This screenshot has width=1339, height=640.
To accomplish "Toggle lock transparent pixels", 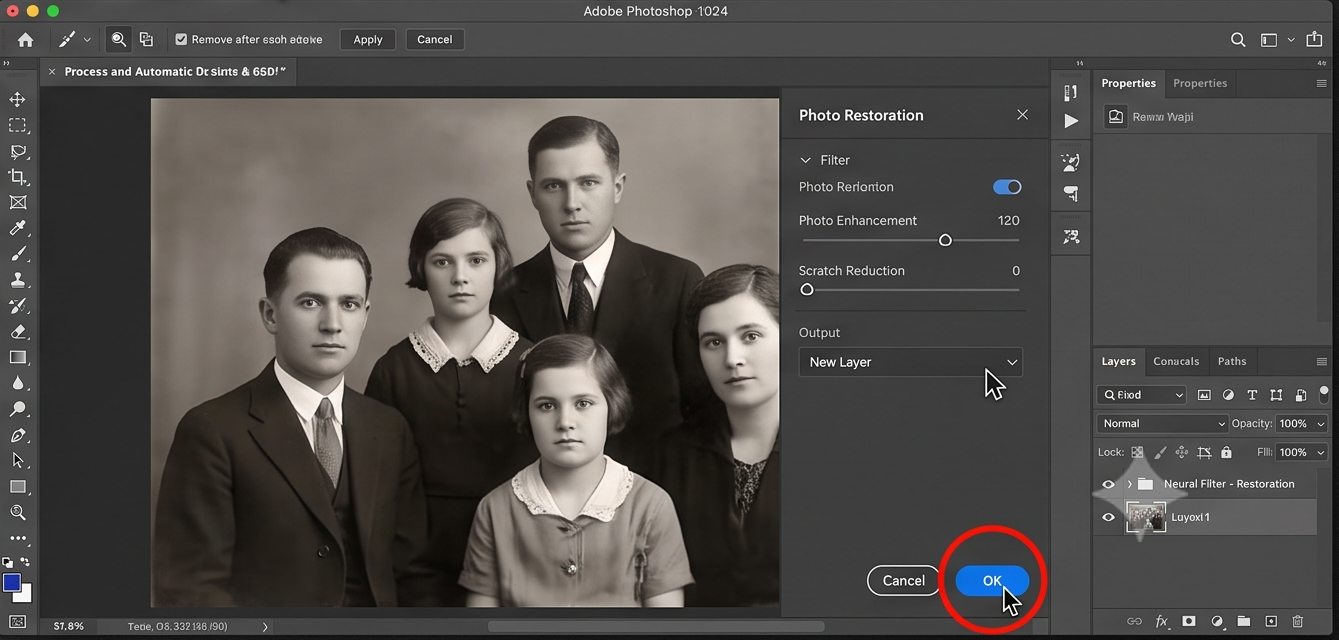I will pos(1137,452).
